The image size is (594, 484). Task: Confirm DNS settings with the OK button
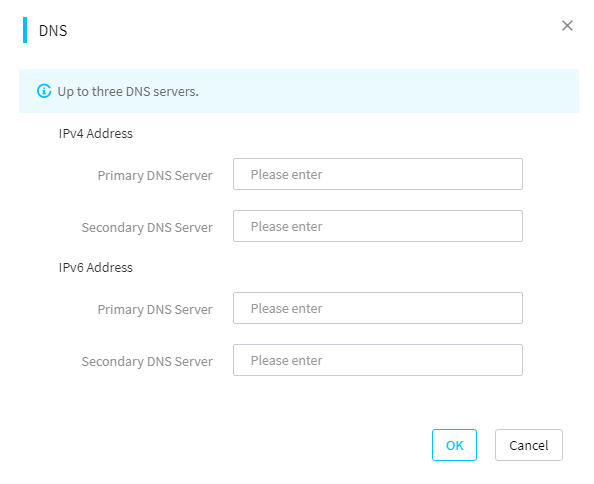454,445
